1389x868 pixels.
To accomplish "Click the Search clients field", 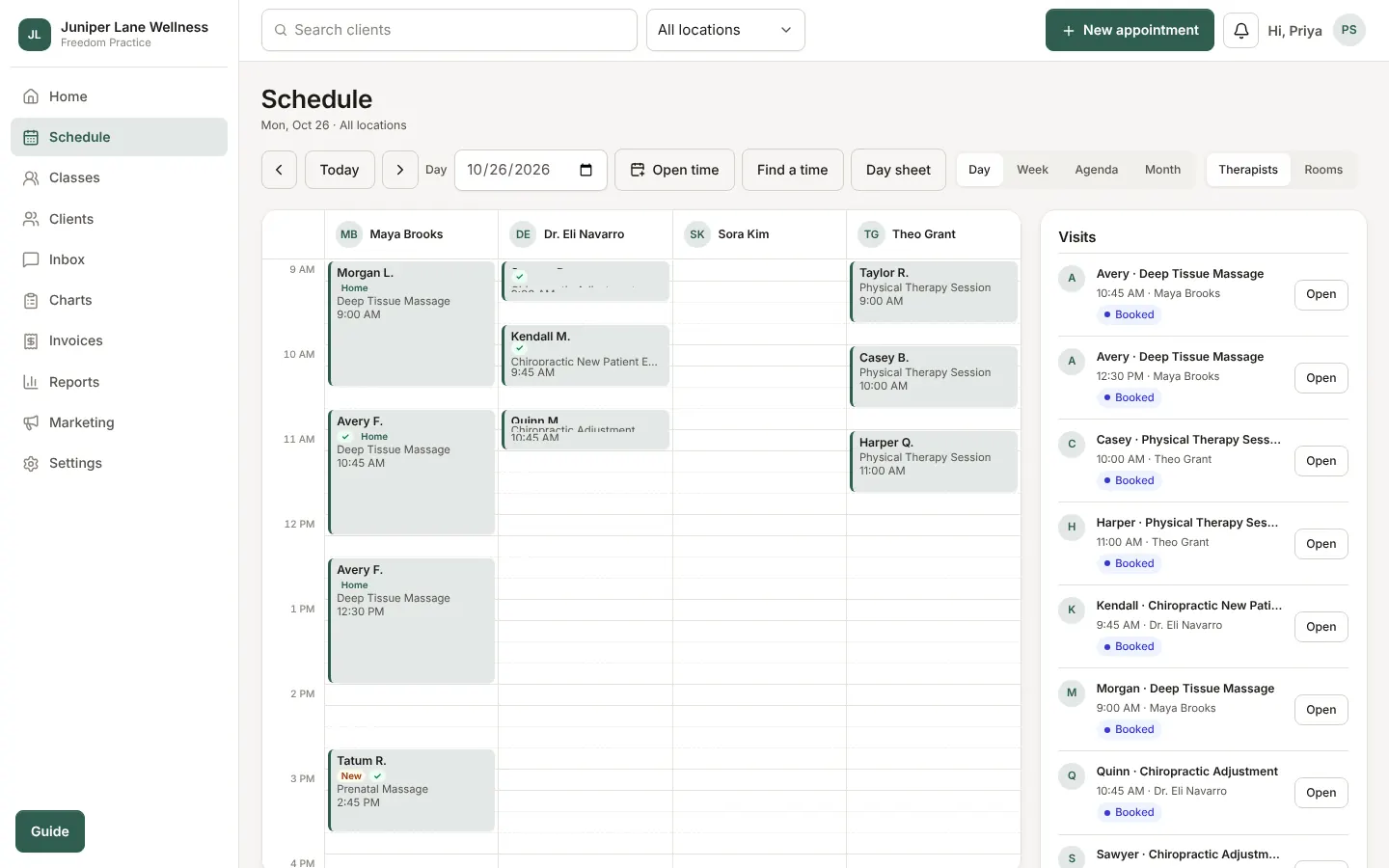I will 449,30.
